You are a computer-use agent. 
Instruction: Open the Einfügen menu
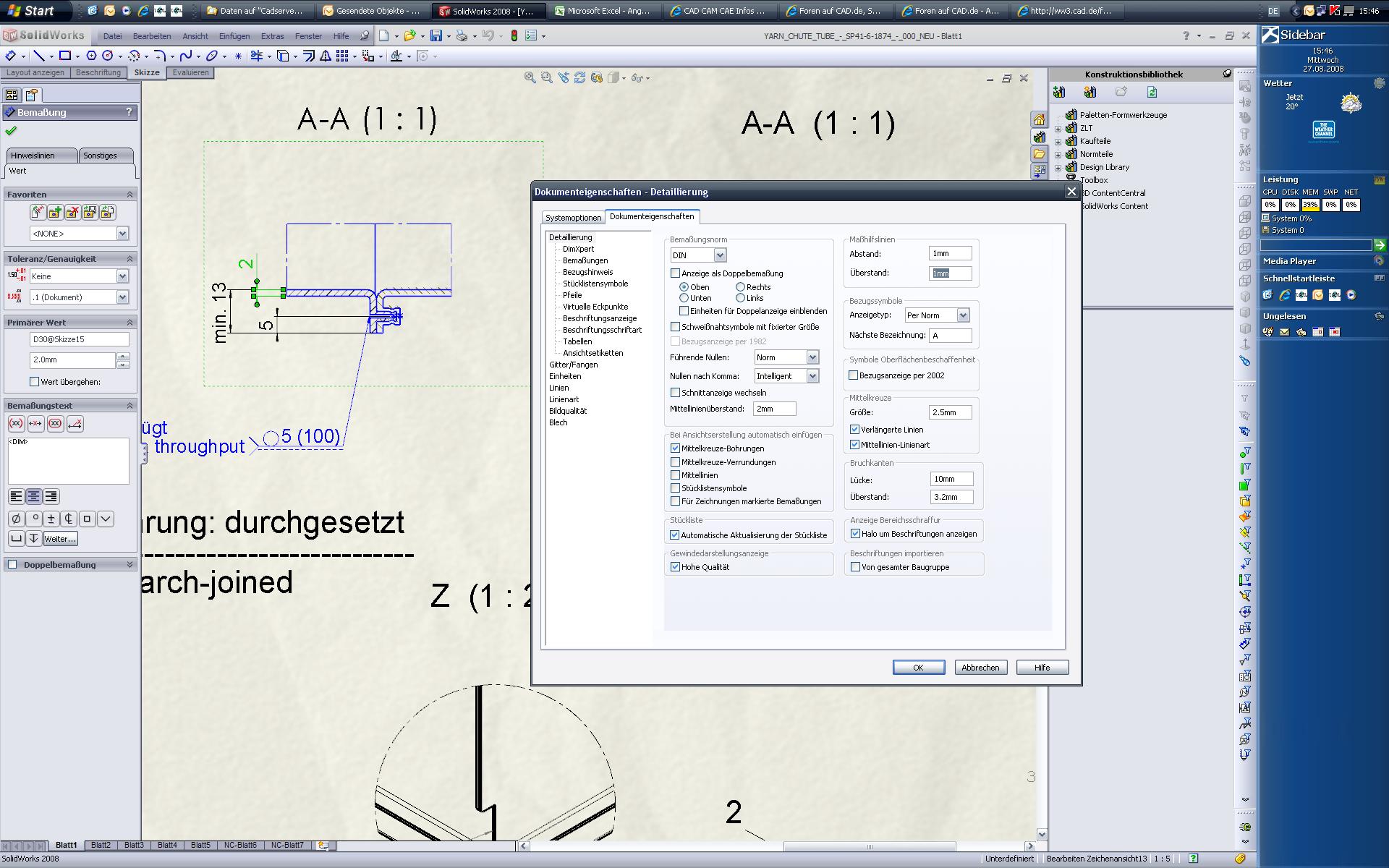pos(234,36)
